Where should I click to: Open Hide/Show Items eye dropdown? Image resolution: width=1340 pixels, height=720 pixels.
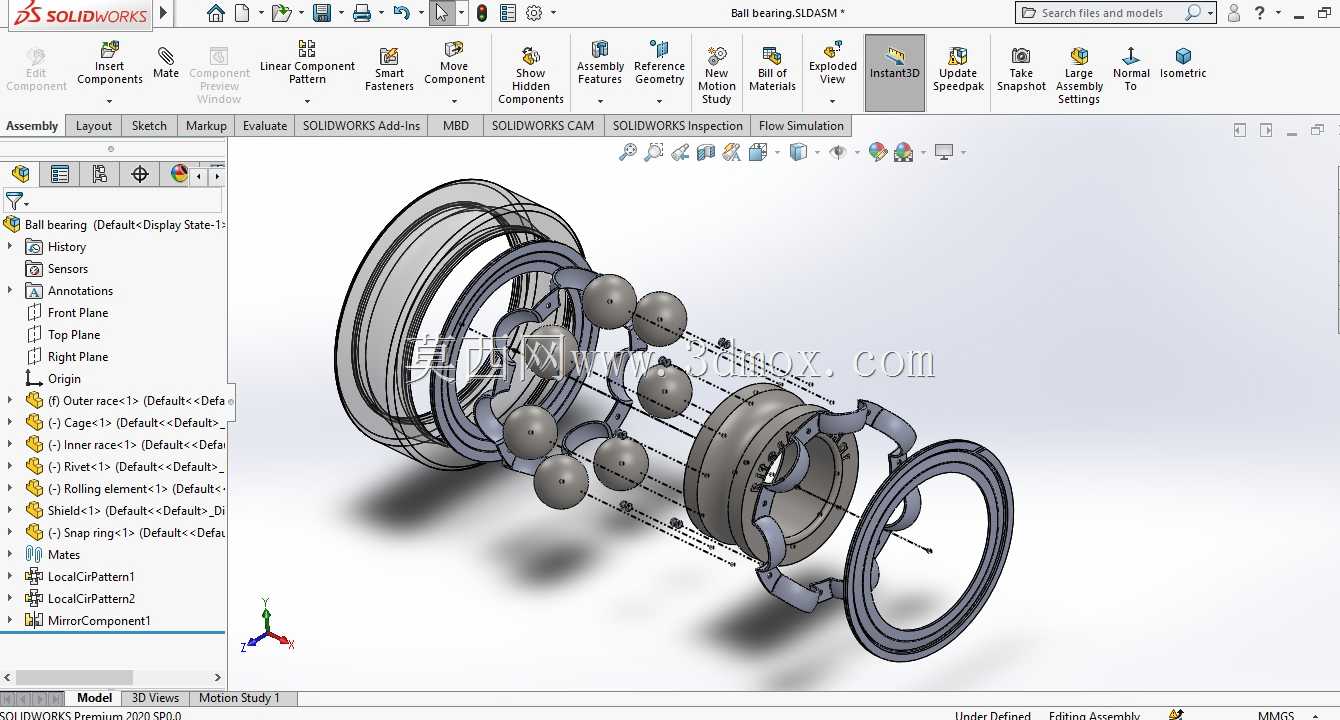(x=857, y=152)
